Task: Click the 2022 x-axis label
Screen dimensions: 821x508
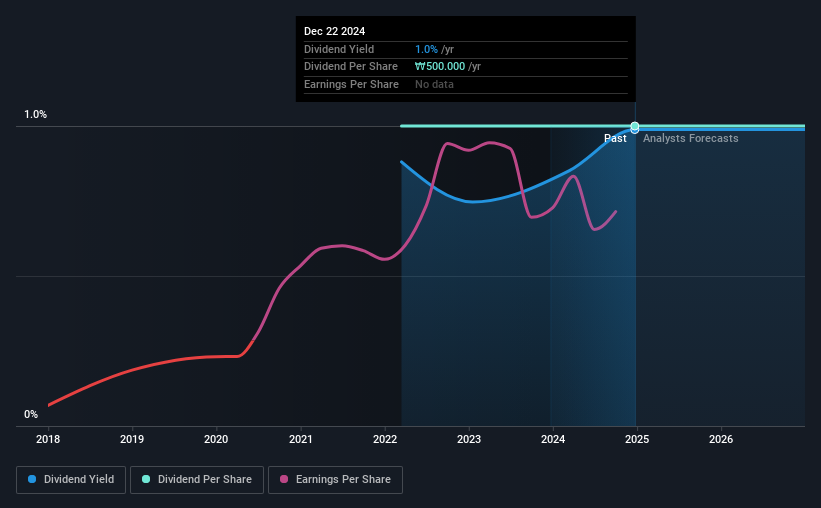Action: coord(385,439)
